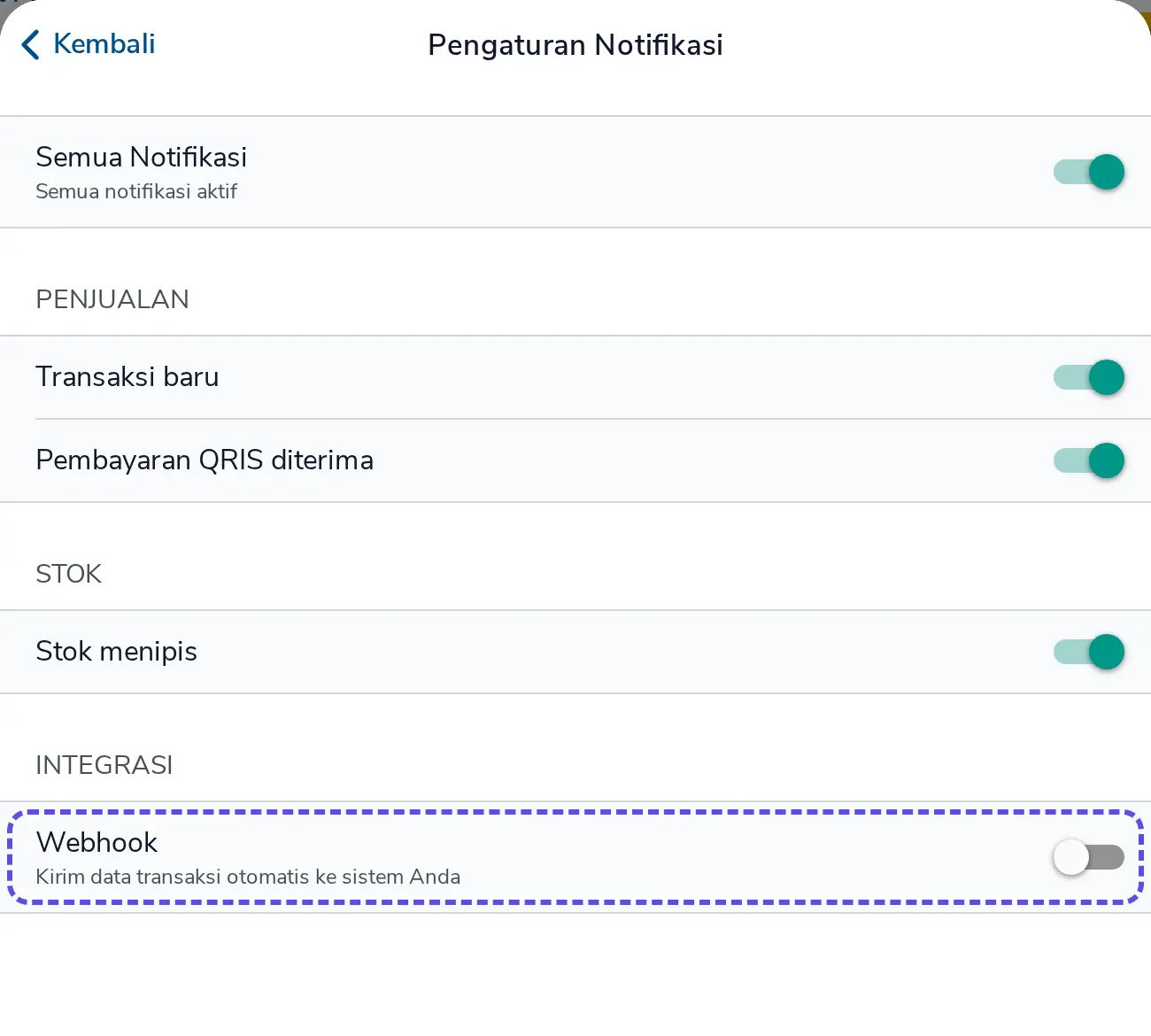Click the 'Pembayaran QRIS diterima' label

205,460
